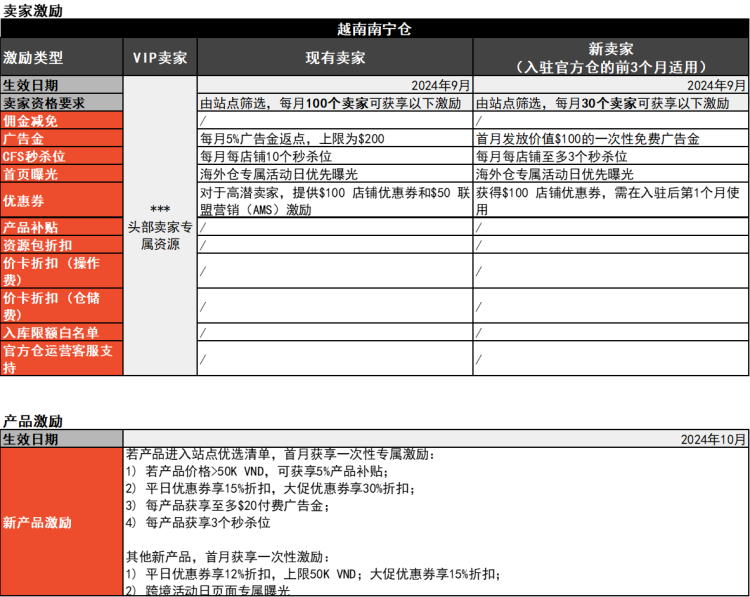The height and width of the screenshot is (597, 750).
Task: Click the 越南南宁仓 title cell
Action: (x=374, y=29)
